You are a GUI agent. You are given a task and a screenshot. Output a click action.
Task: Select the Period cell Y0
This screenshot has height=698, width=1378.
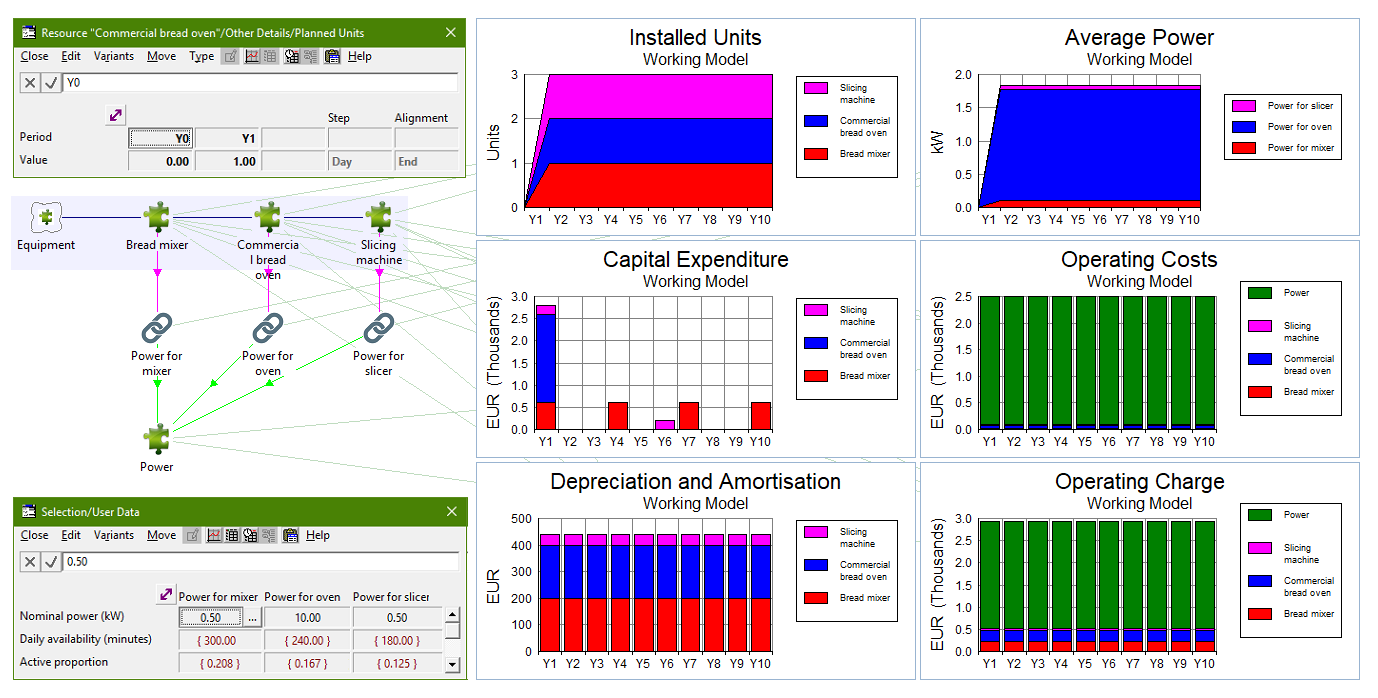pyautogui.click(x=161, y=138)
